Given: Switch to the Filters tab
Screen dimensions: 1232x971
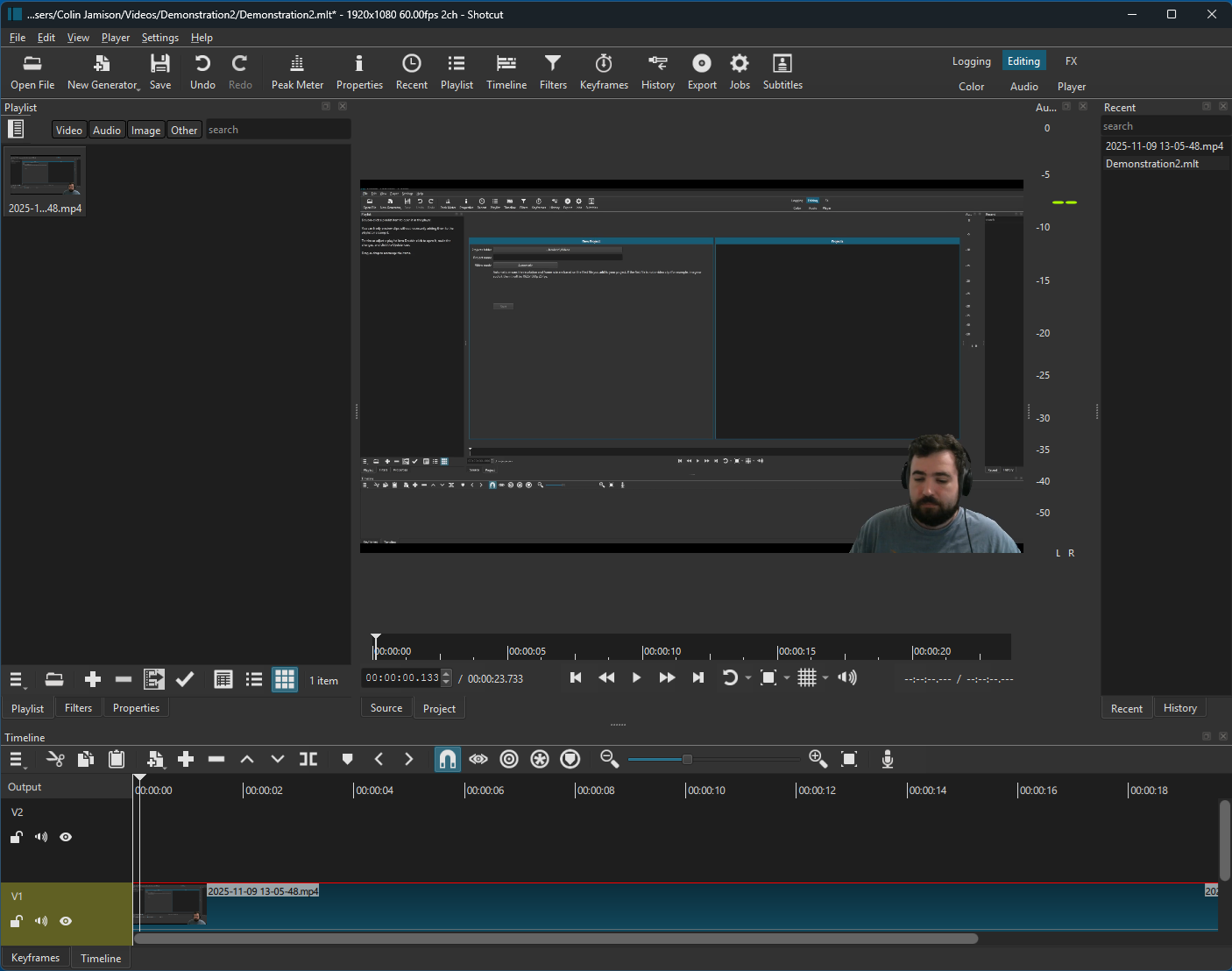Looking at the screenshot, I should (78, 707).
